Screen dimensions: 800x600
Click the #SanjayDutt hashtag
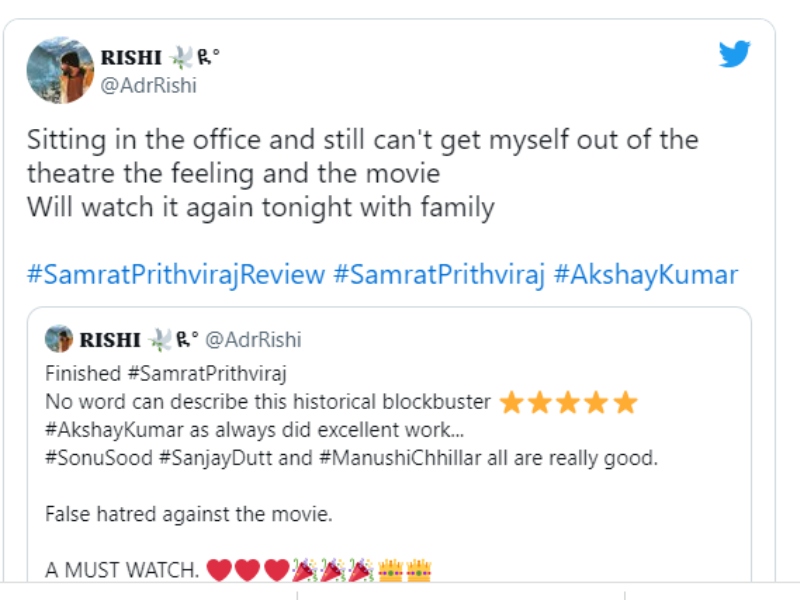click(203, 459)
